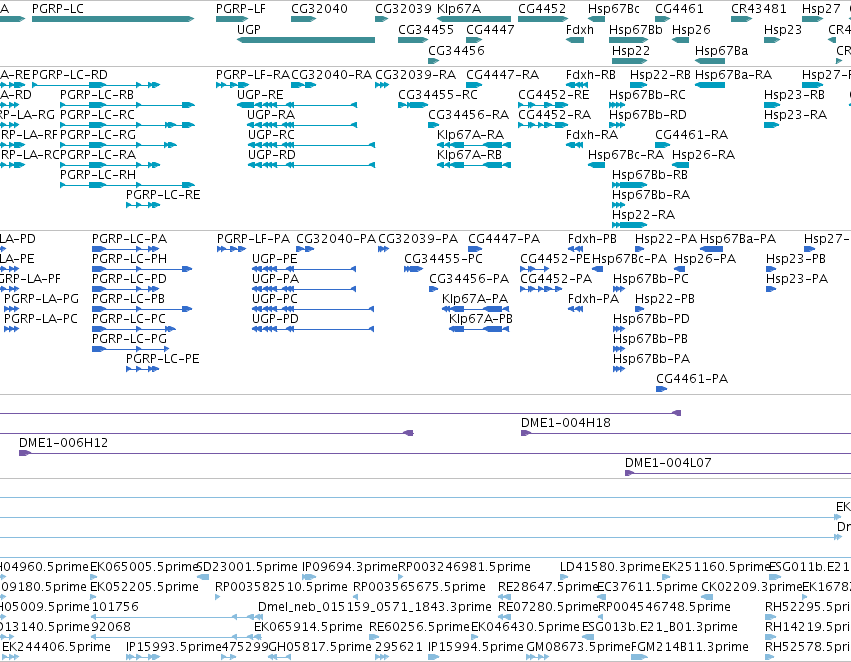The width and height of the screenshot is (851, 662).
Task: Select the PGRP-LC-RE transcript label
Action: pyautogui.click(x=163, y=195)
